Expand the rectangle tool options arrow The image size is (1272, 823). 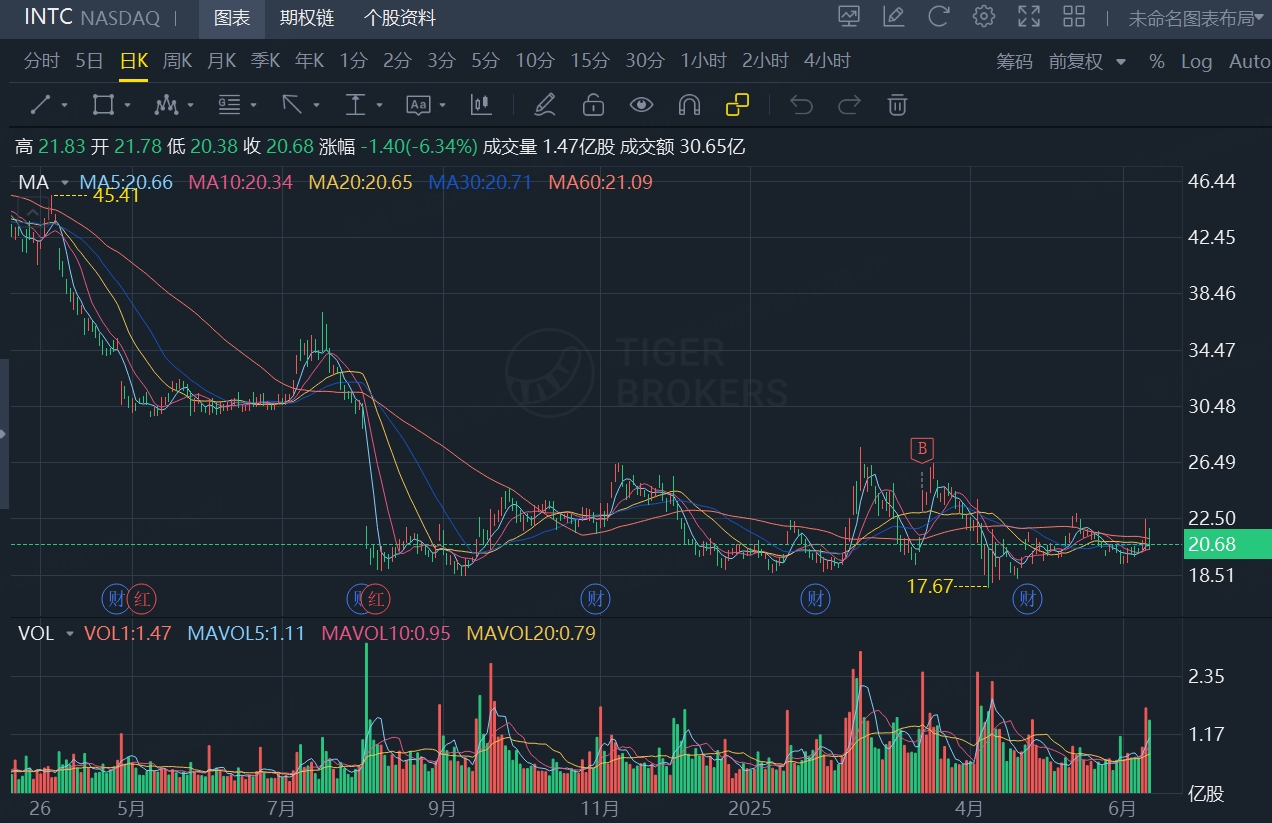coord(127,105)
